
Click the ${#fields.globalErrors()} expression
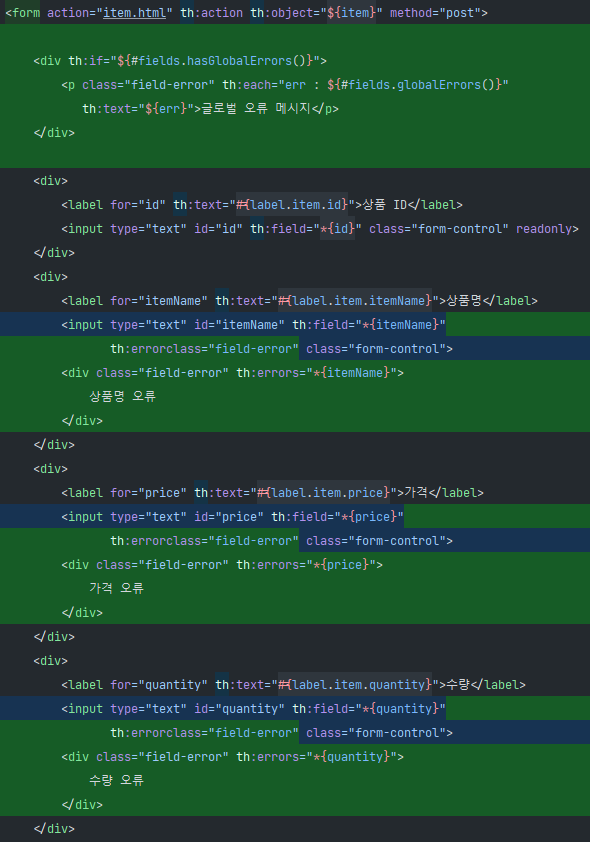pyautogui.click(x=414, y=85)
